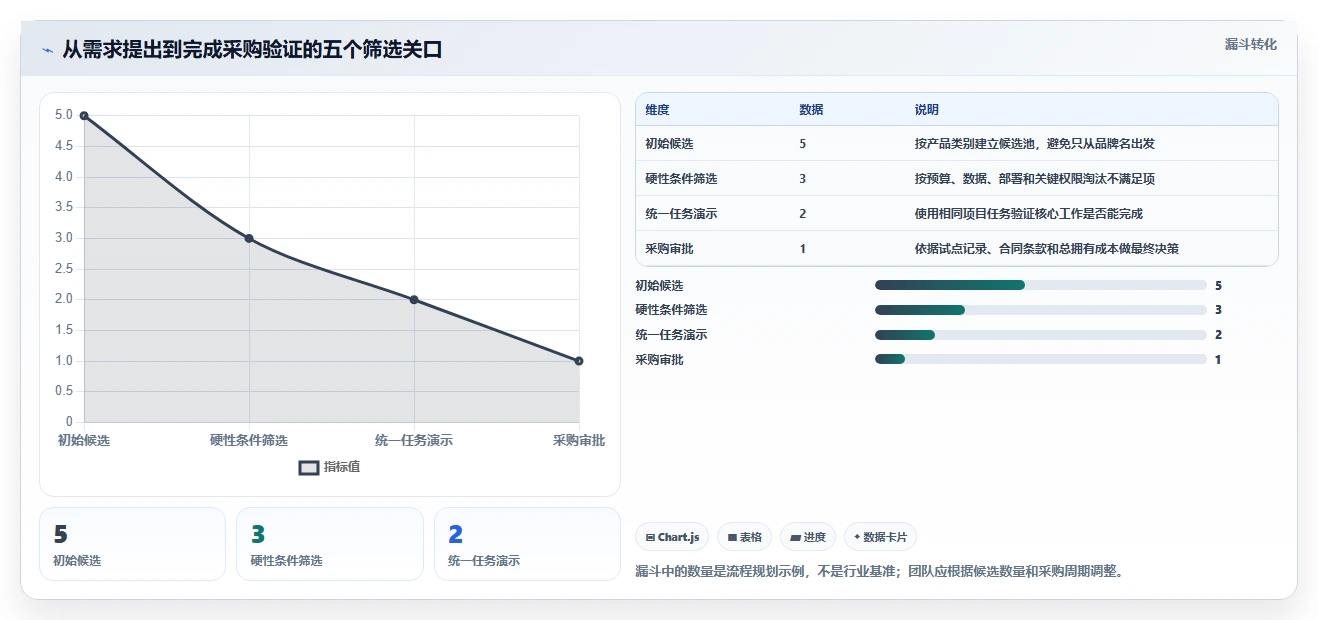Open the stat card showing 3 硬性条件筛选
The image size is (1318, 620).
point(330,544)
